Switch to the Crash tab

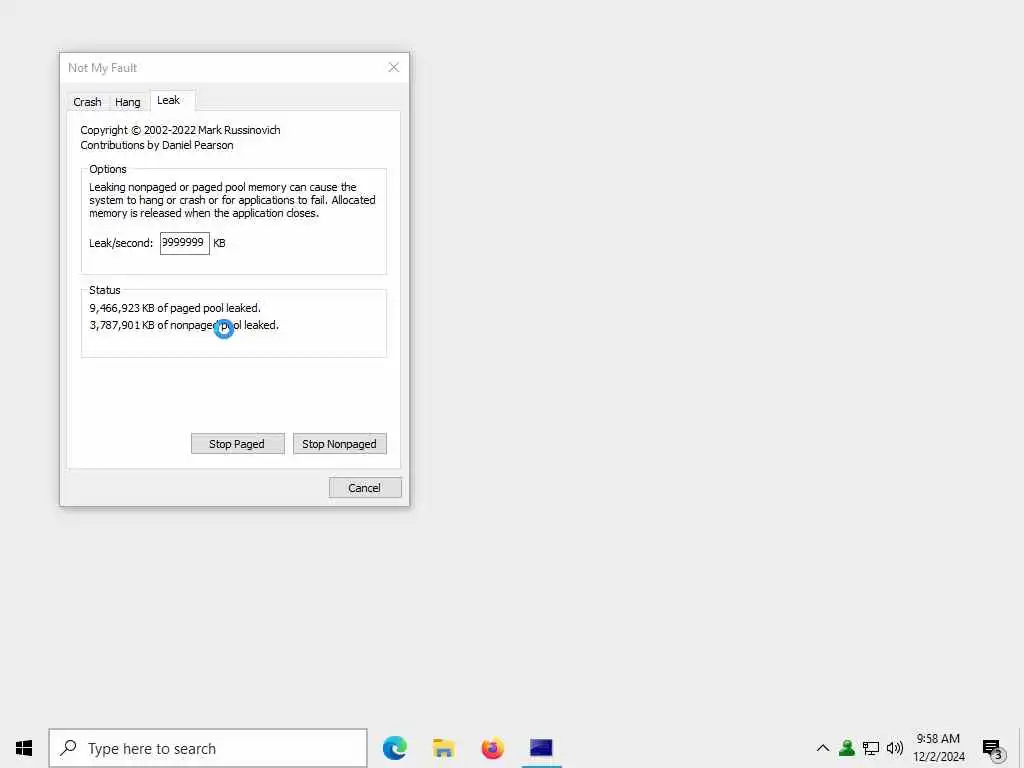click(x=88, y=102)
